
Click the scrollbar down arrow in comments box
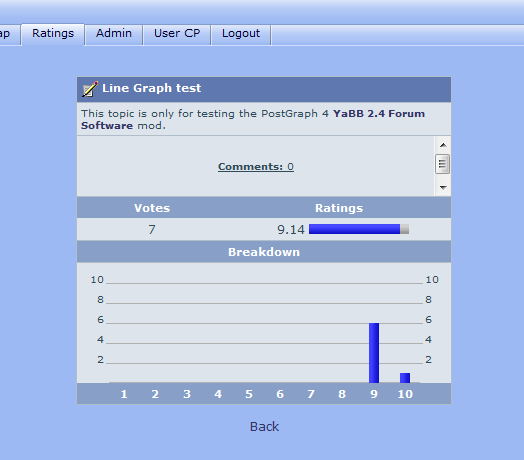click(443, 188)
